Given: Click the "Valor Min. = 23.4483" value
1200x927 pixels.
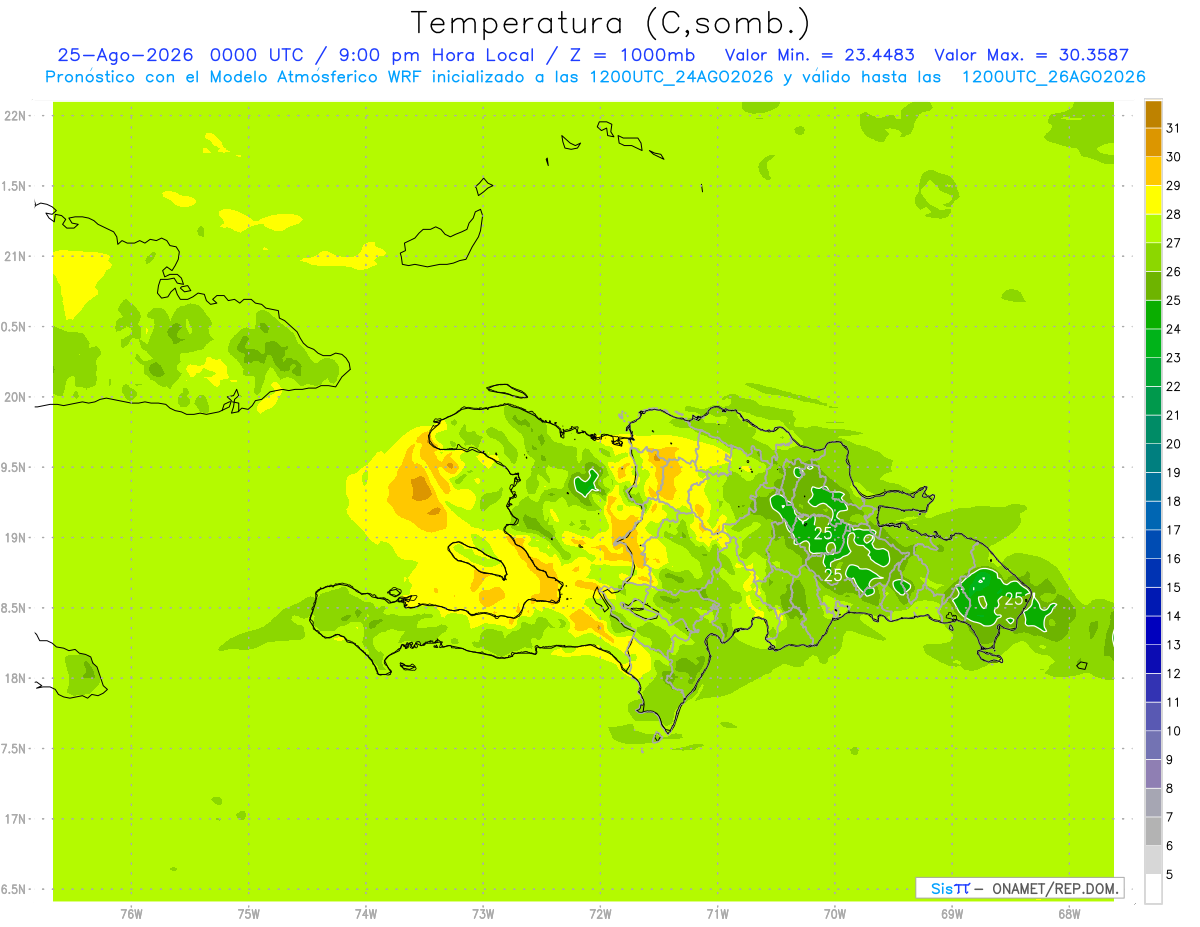Looking at the screenshot, I should pos(821,55).
